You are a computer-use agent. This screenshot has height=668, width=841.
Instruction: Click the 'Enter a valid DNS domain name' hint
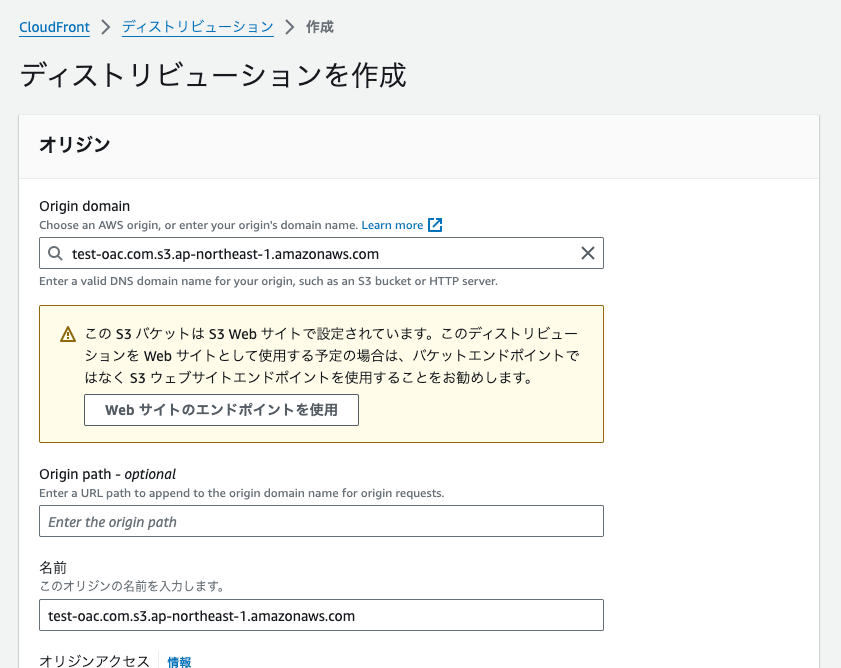pos(268,281)
